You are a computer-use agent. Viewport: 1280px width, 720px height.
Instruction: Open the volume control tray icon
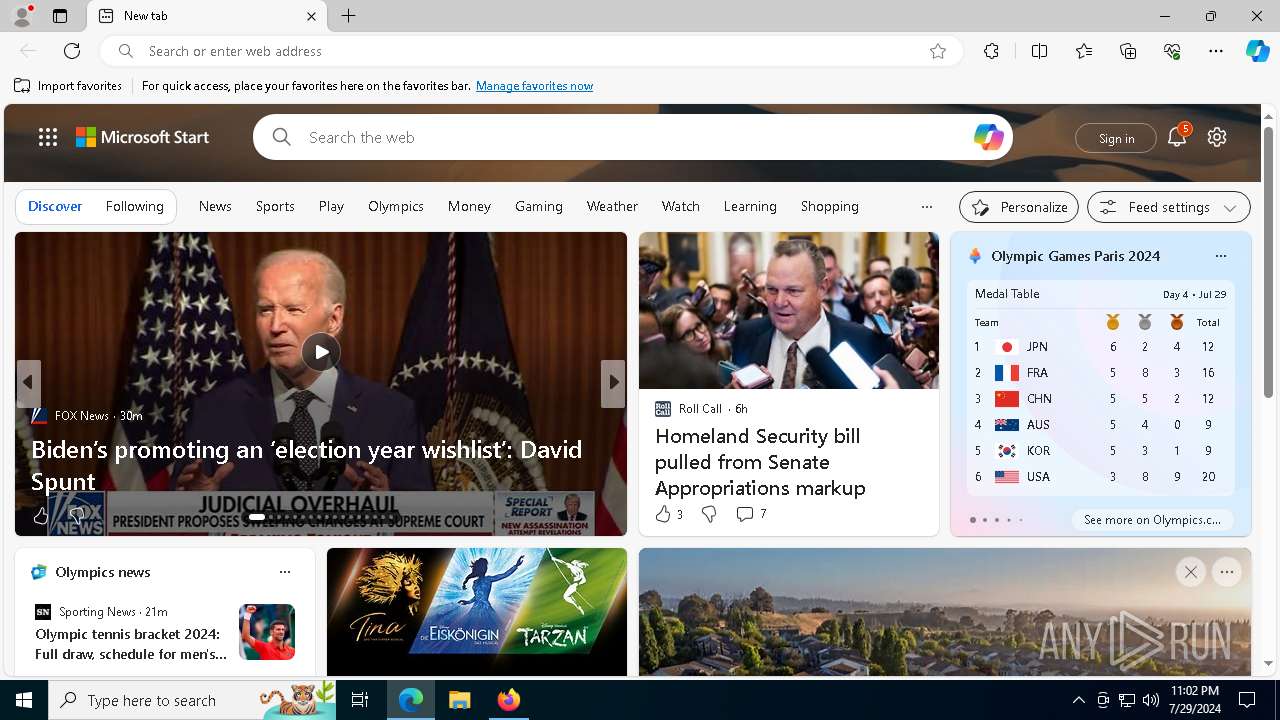click(1151, 700)
